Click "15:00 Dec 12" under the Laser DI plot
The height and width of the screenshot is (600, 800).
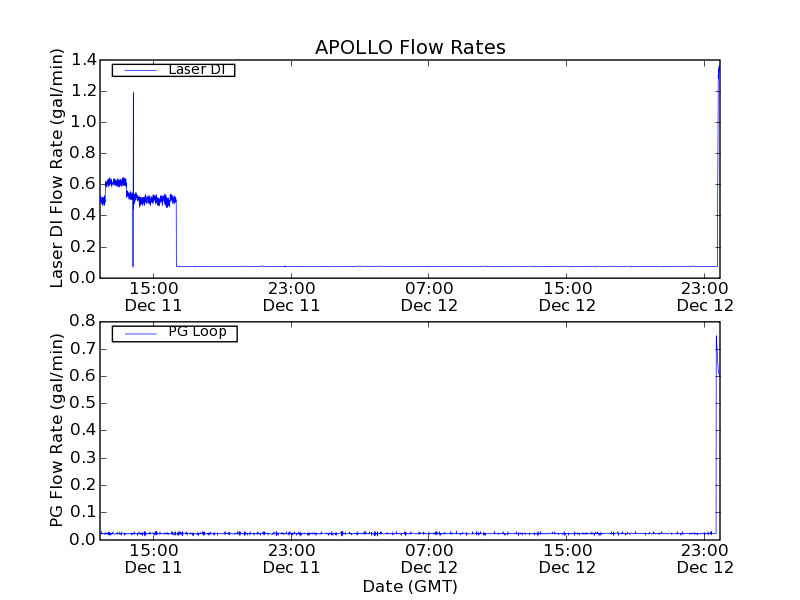click(567, 297)
